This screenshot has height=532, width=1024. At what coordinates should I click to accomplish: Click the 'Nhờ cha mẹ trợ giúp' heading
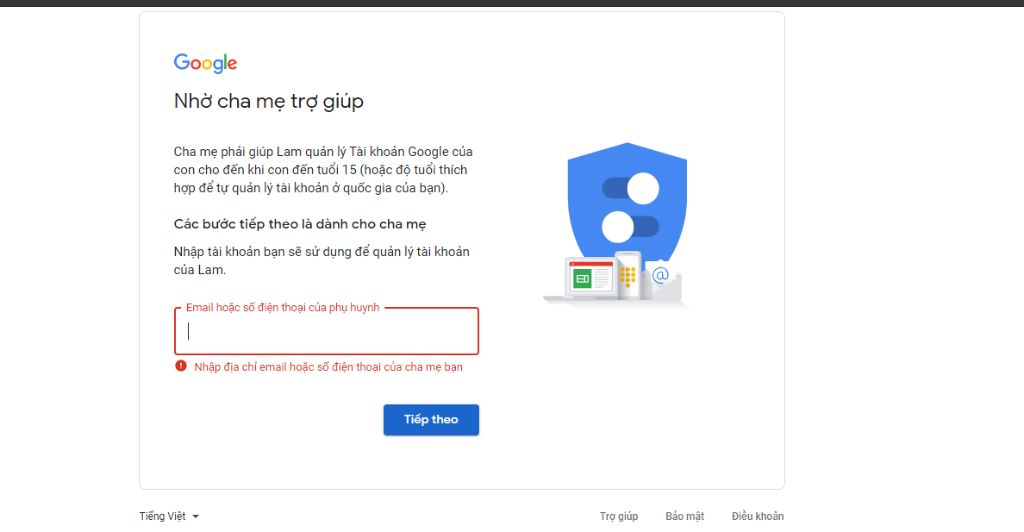coord(268,101)
